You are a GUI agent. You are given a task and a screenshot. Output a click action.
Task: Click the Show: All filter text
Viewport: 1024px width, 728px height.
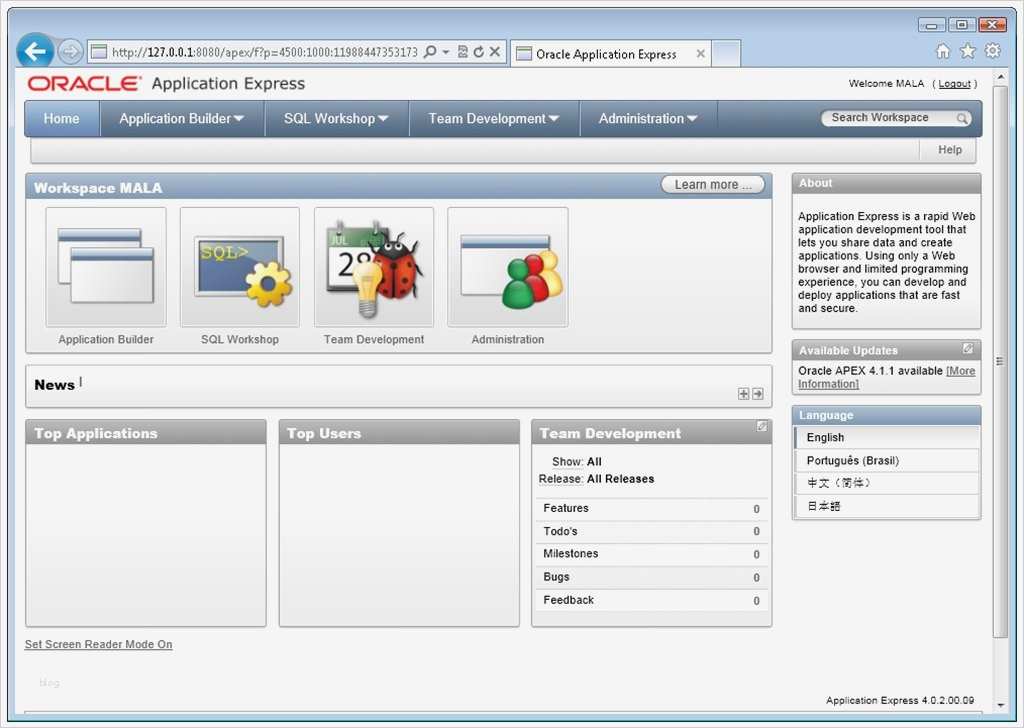[577, 462]
